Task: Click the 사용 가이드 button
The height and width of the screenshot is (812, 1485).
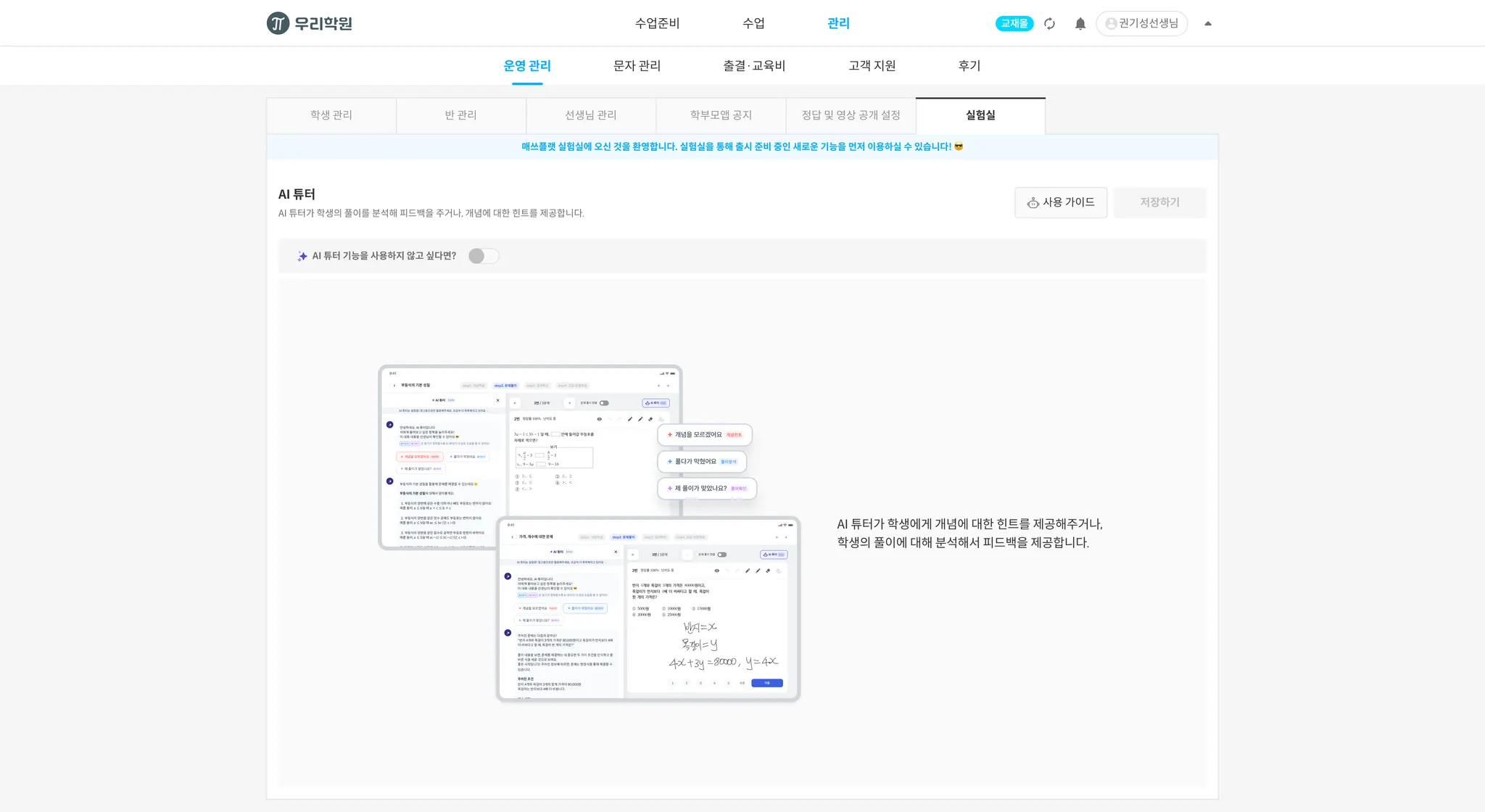Action: click(1060, 202)
